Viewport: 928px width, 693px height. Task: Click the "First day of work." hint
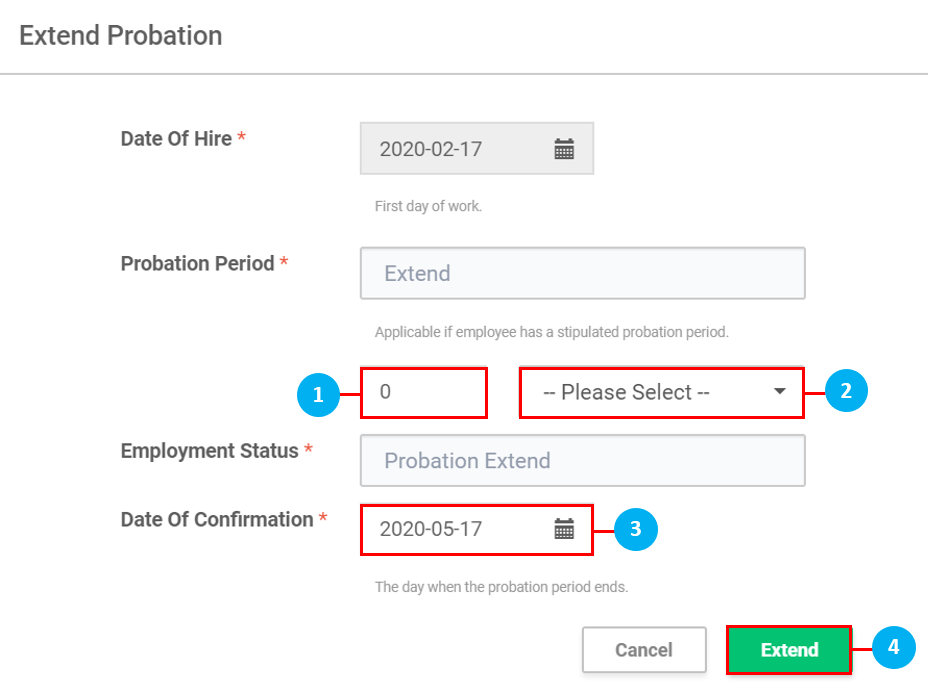tap(428, 207)
